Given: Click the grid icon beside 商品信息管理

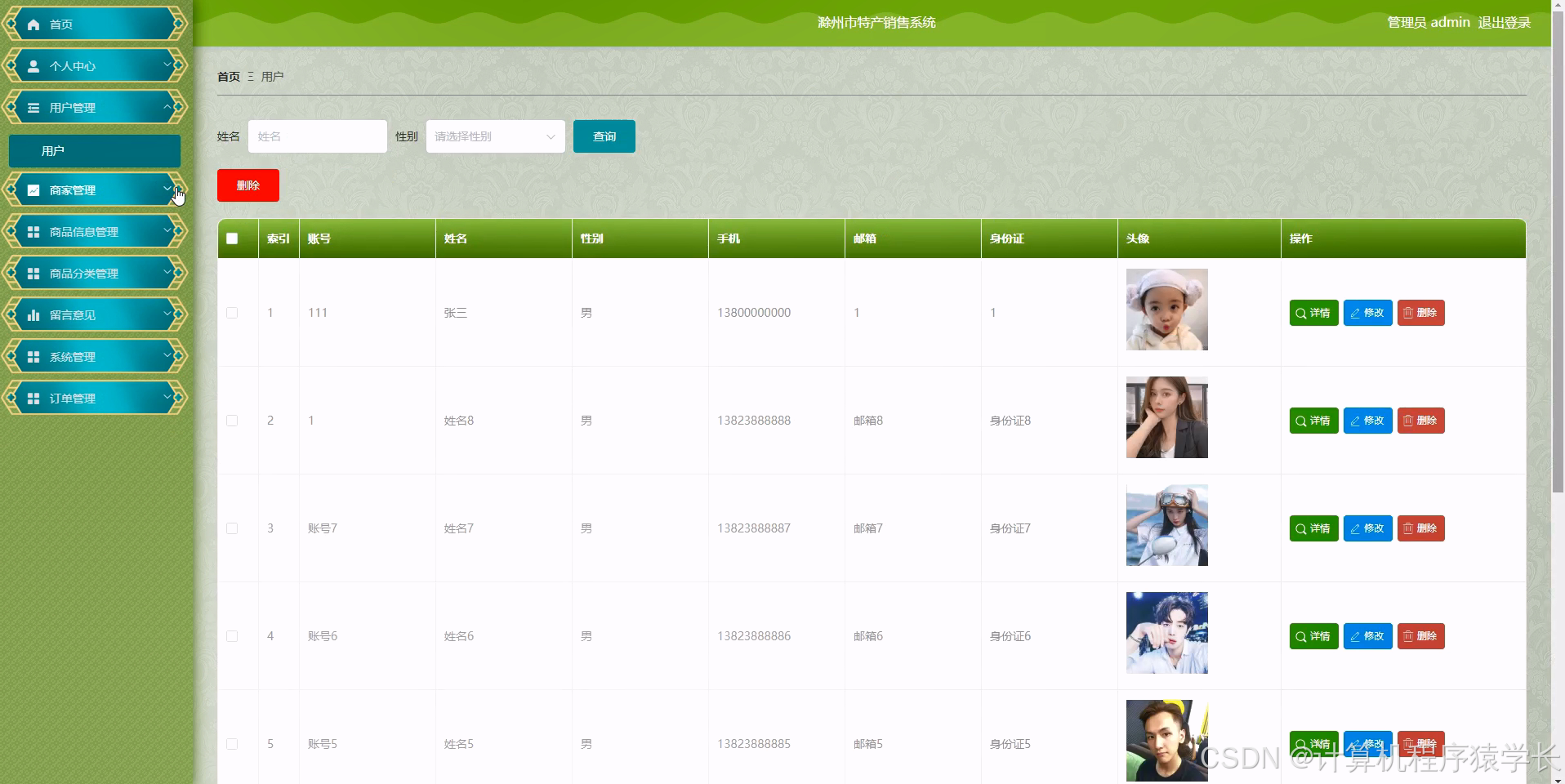Looking at the screenshot, I should 33,232.
